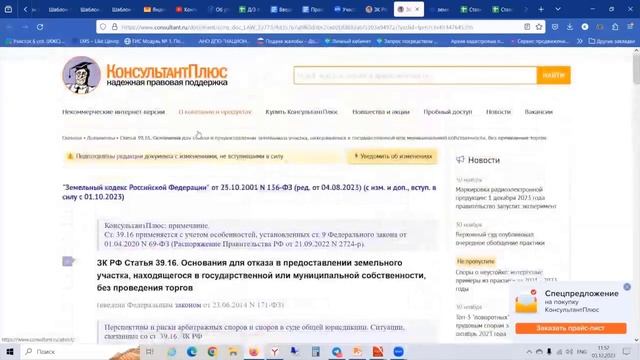Open the notification center icon
The height and width of the screenshot is (360, 640).
627,351
